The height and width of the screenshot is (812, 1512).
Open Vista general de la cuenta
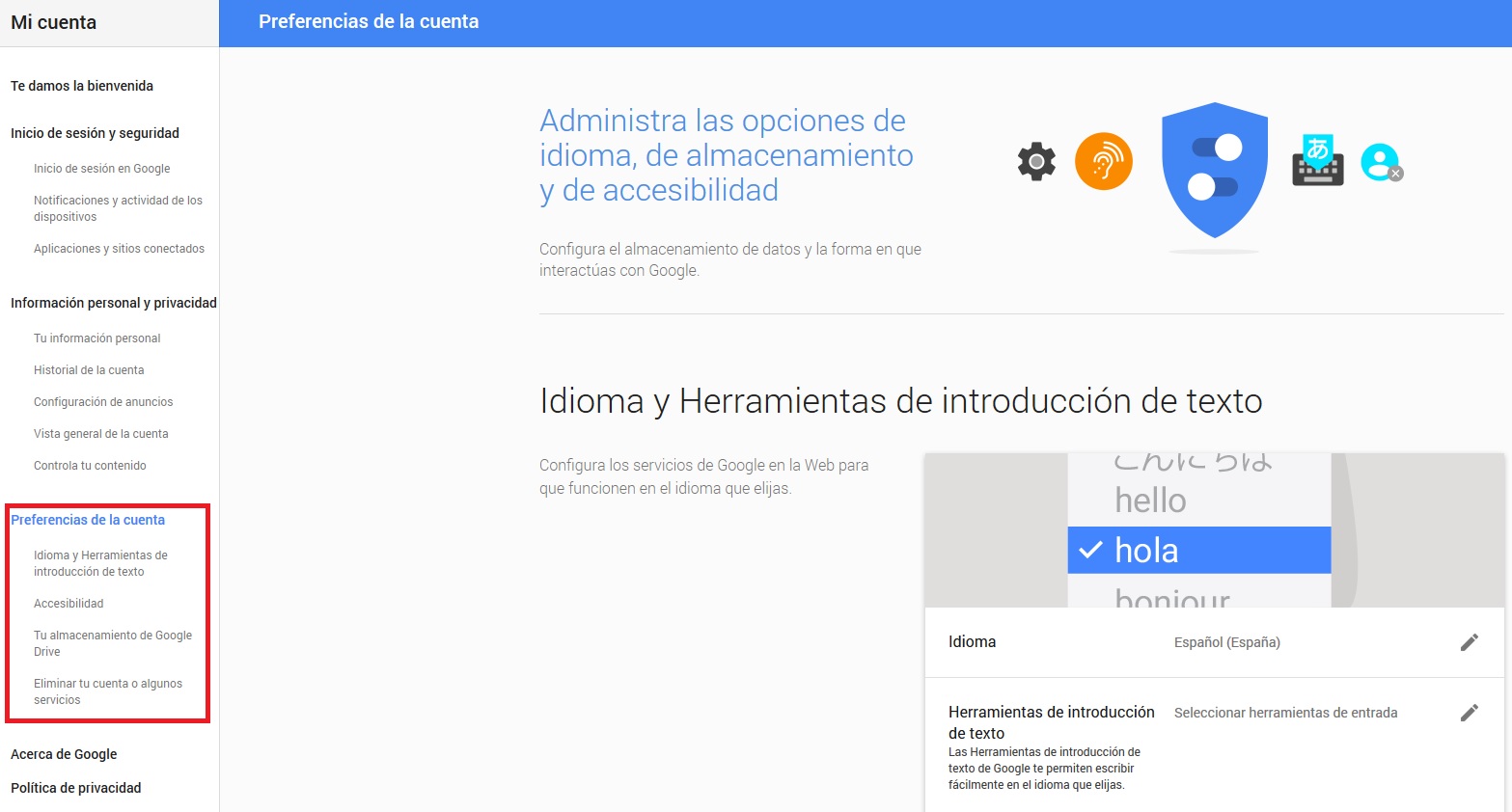pos(100,434)
